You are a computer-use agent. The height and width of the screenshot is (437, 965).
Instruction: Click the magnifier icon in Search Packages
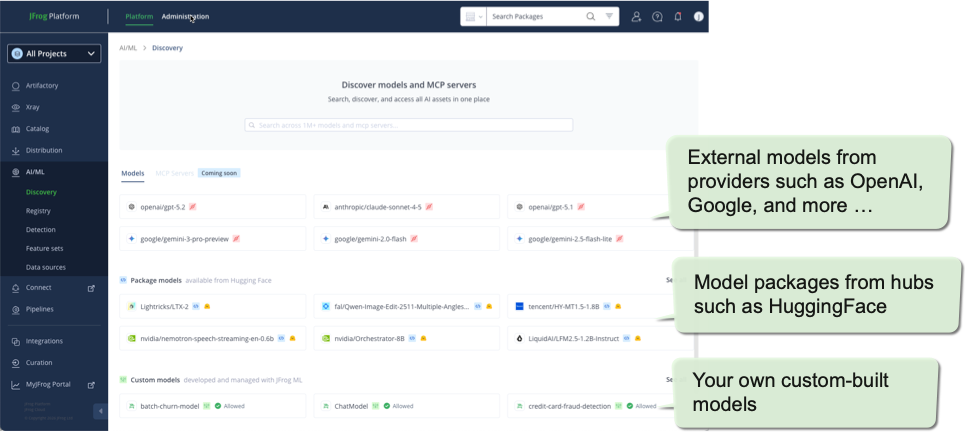591,17
